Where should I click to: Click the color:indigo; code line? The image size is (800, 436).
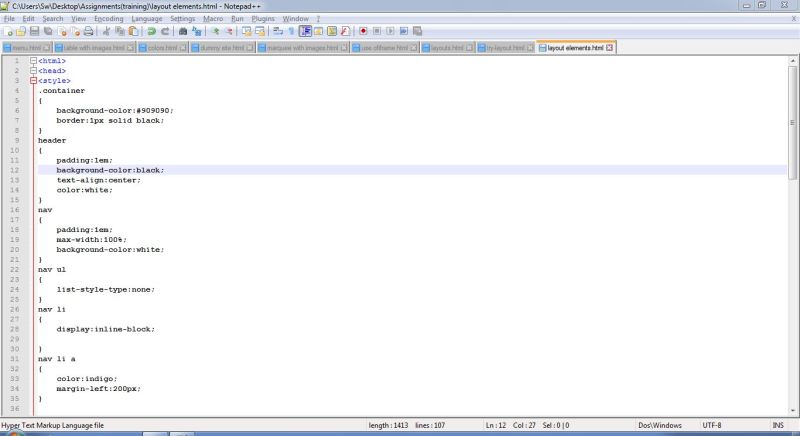click(87, 378)
